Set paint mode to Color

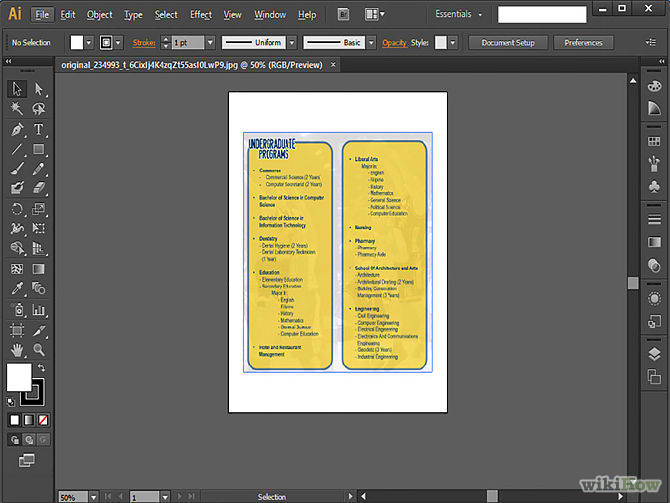pos(15,420)
